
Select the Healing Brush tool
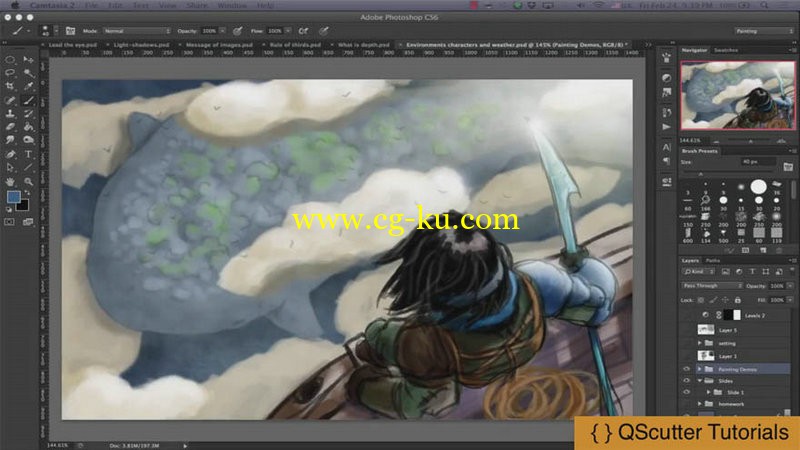(x=10, y=100)
